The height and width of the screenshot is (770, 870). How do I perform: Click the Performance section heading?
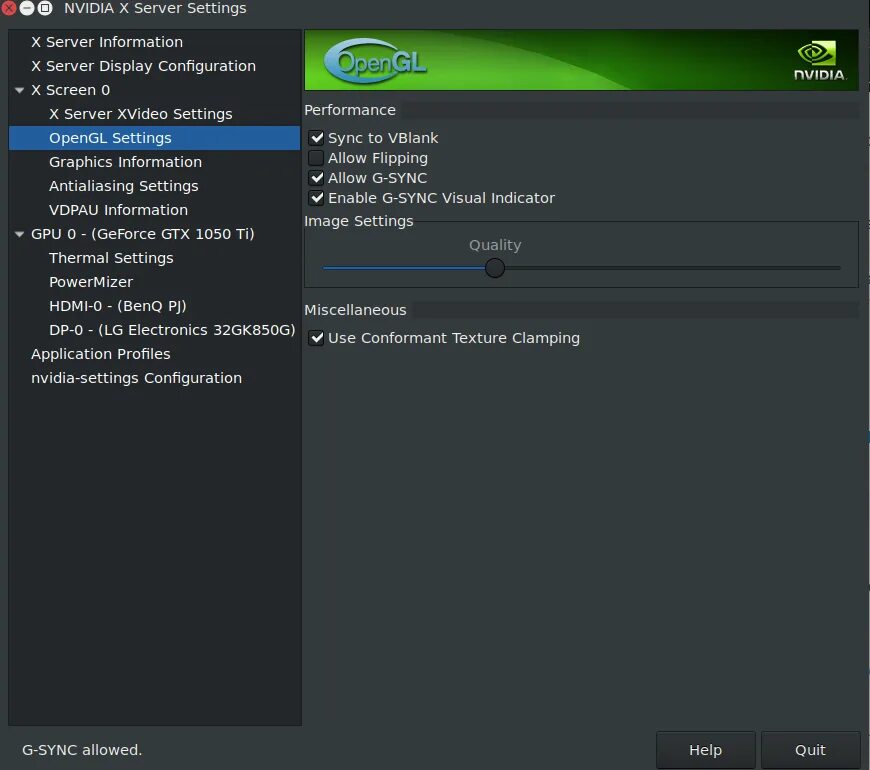[350, 110]
